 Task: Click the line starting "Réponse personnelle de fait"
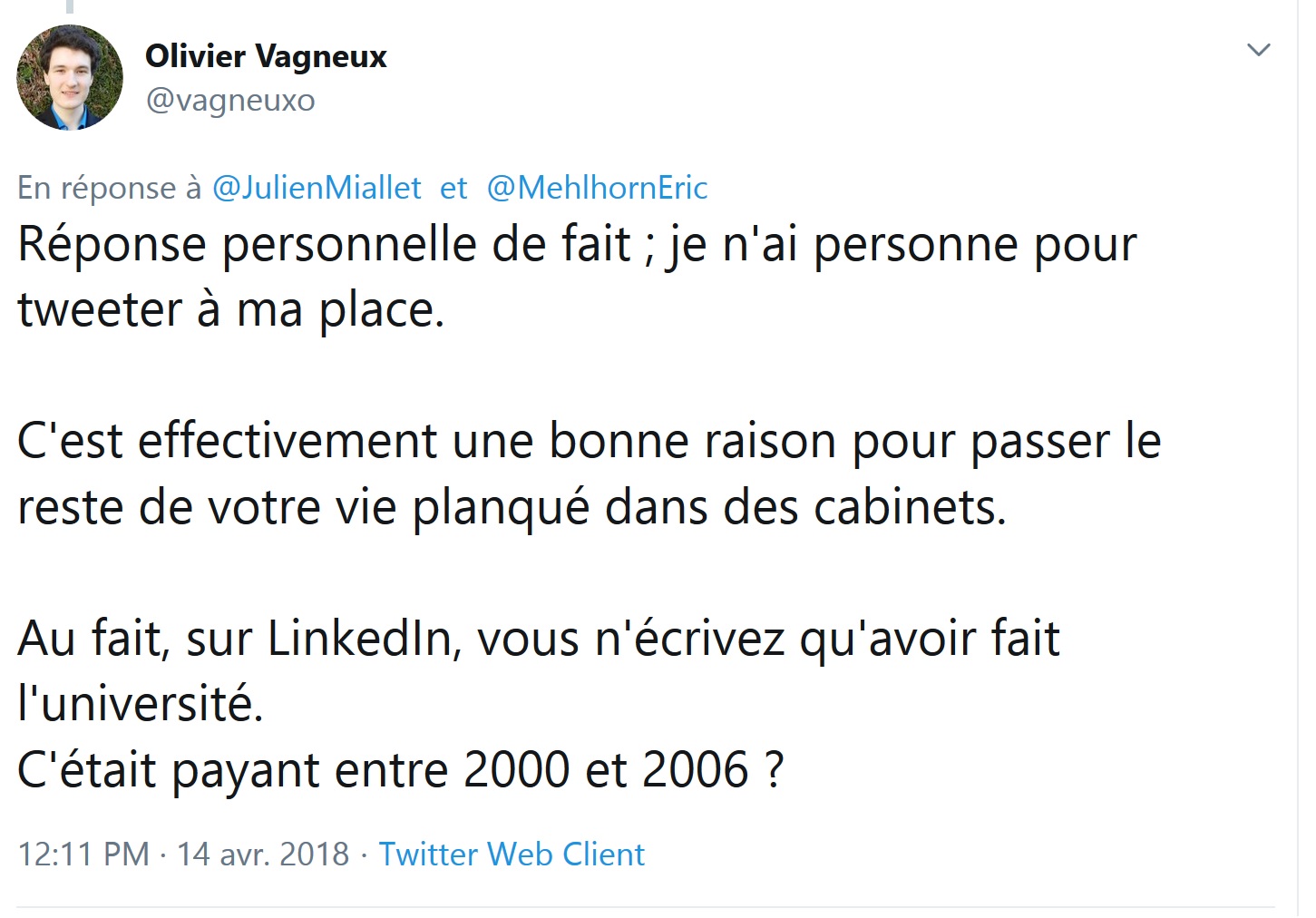(x=576, y=245)
